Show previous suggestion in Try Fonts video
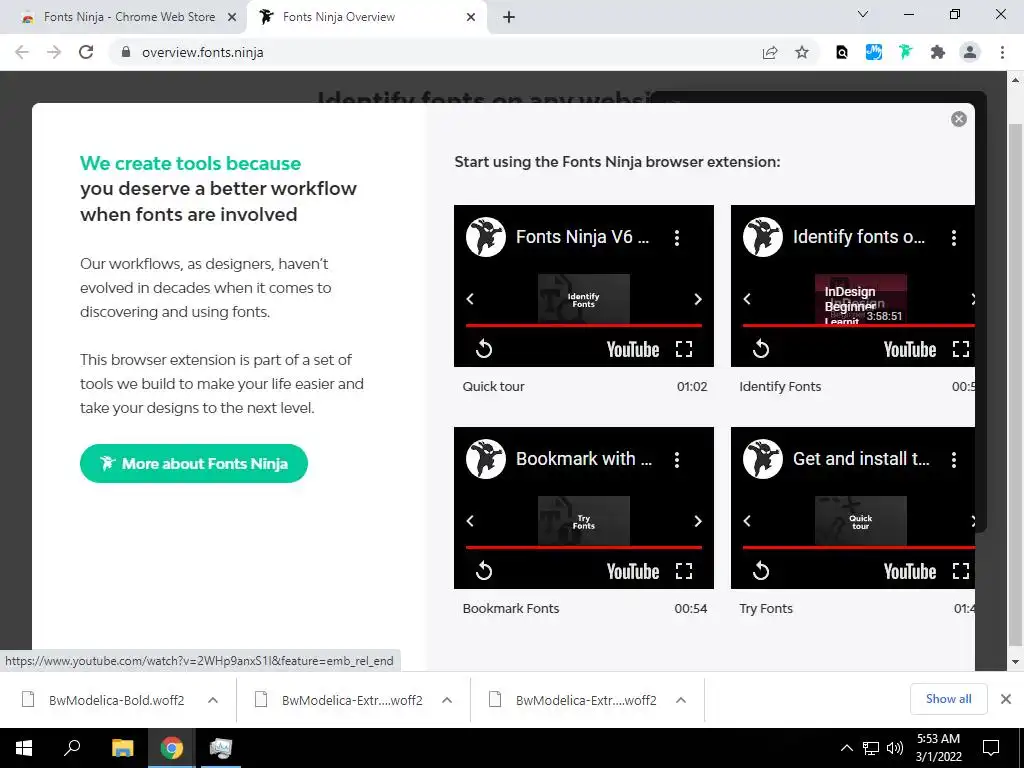Viewport: 1024px width, 768px height. pos(747,520)
